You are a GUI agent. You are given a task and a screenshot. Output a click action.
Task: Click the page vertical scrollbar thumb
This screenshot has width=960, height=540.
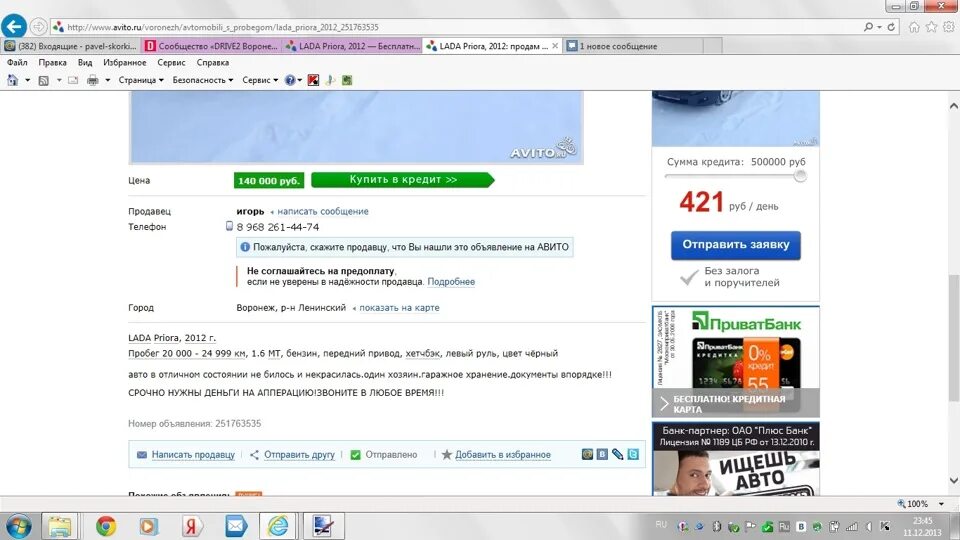coord(953,339)
